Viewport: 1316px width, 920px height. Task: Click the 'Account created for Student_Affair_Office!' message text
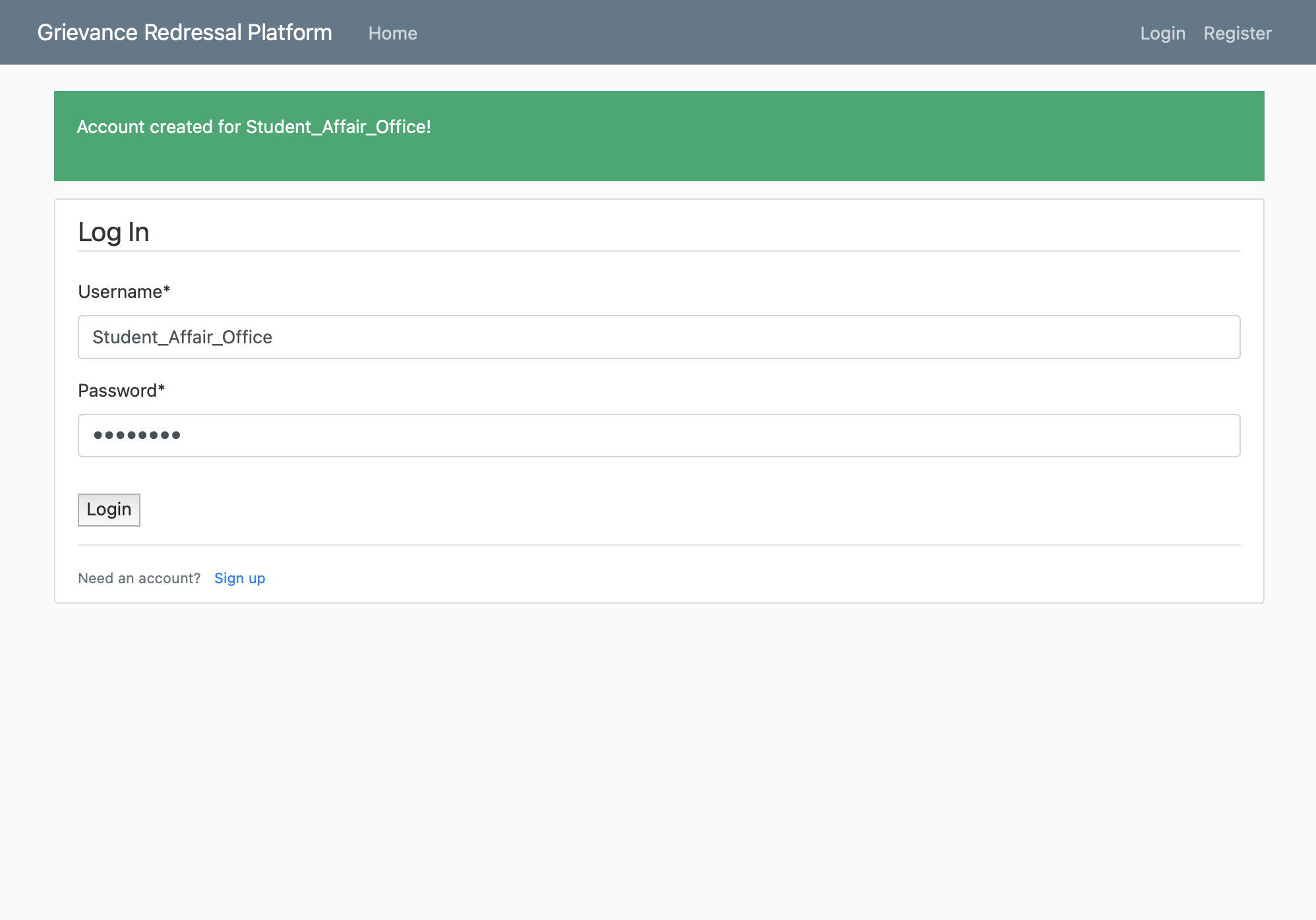pyautogui.click(x=254, y=127)
